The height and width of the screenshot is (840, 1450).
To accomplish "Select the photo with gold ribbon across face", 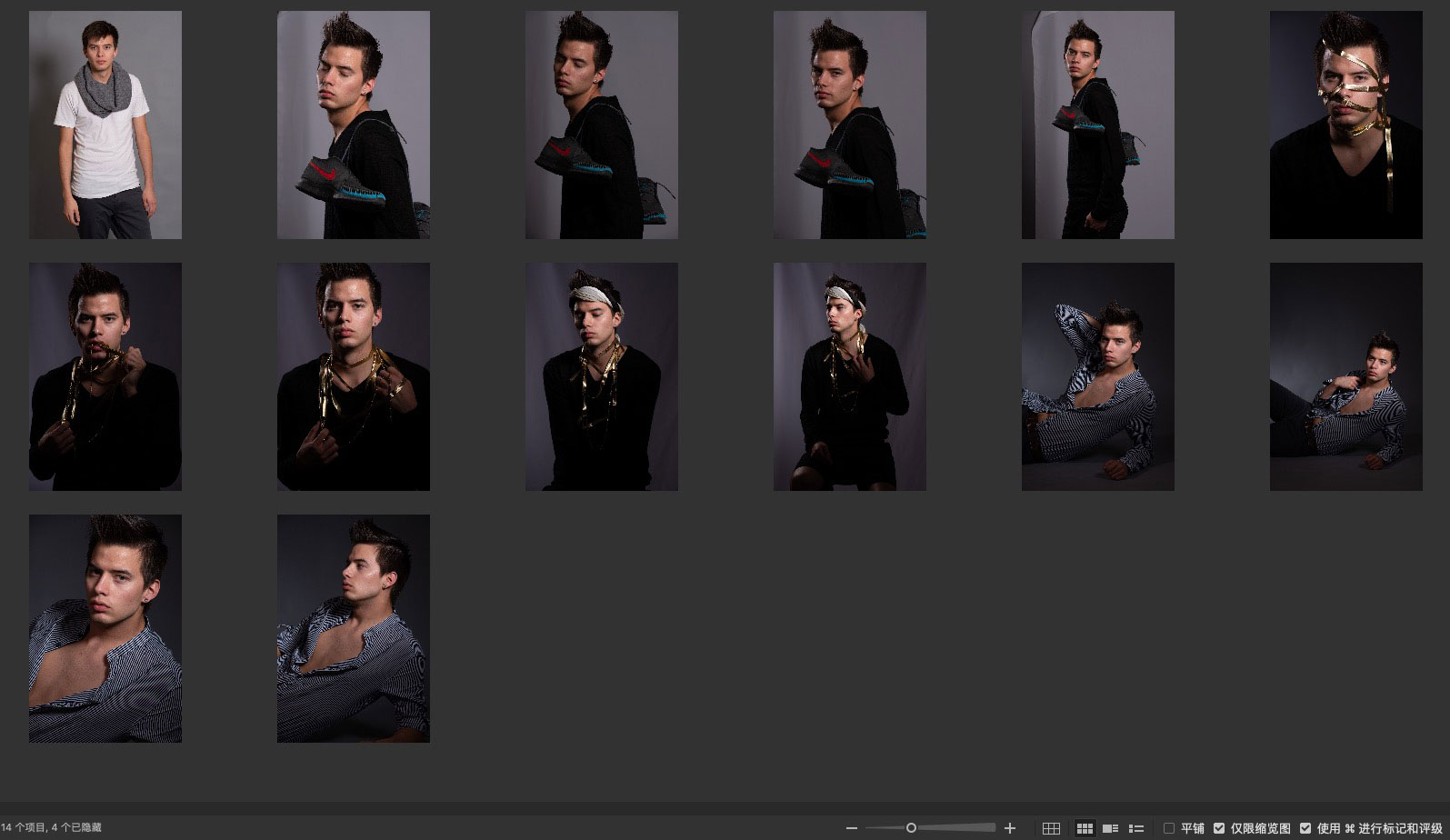I will tap(1345, 125).
